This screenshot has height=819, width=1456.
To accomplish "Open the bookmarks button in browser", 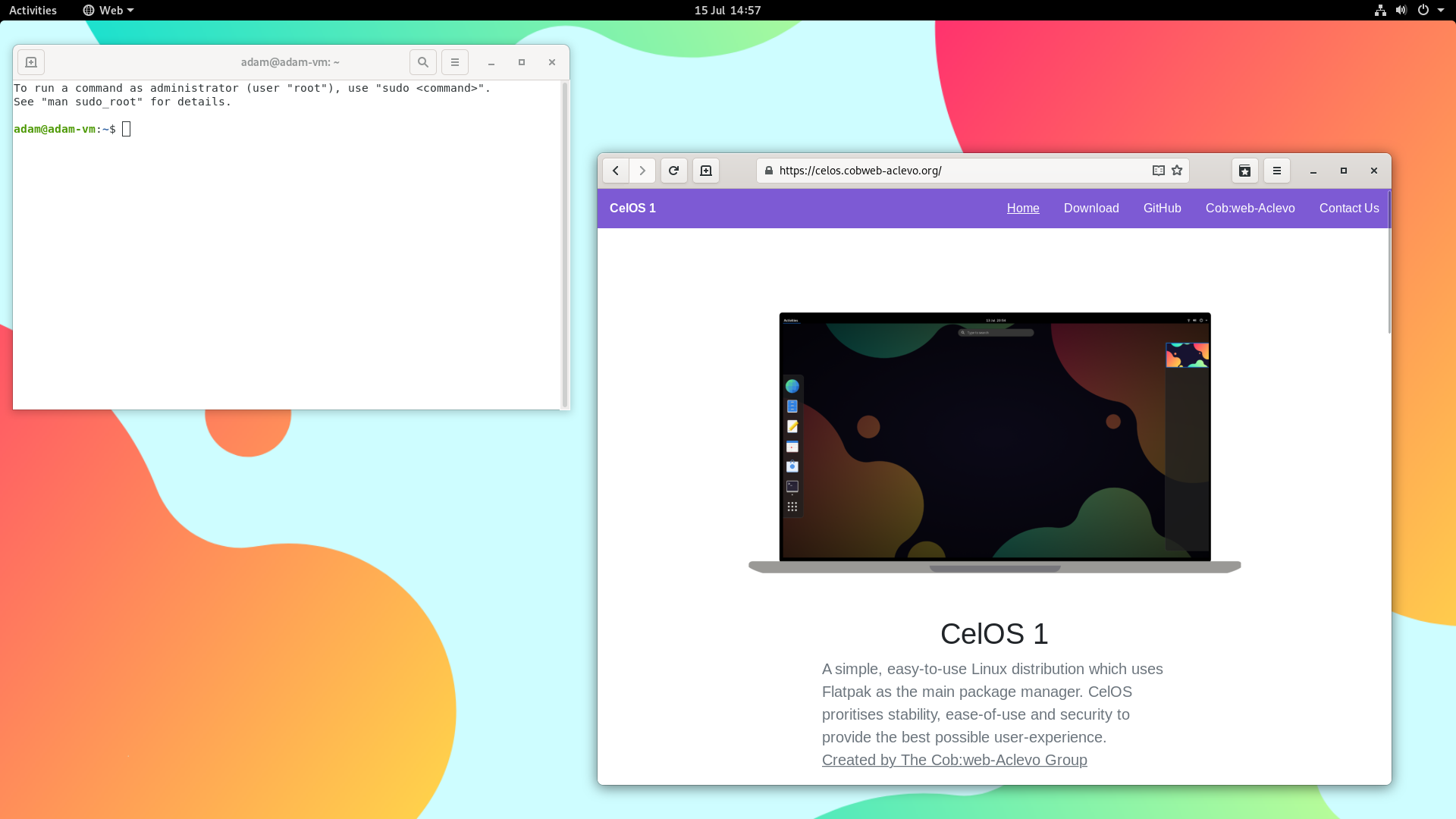I will [1244, 171].
